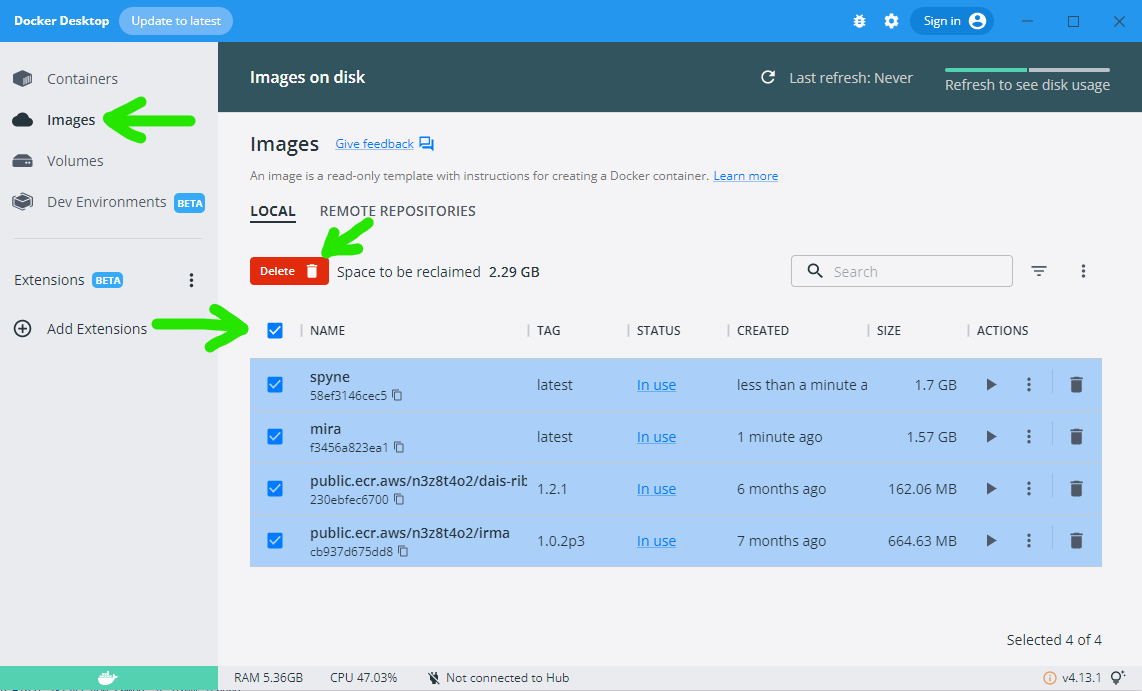Go to Volumes in the sidebar
The height and width of the screenshot is (691, 1142).
75,161
